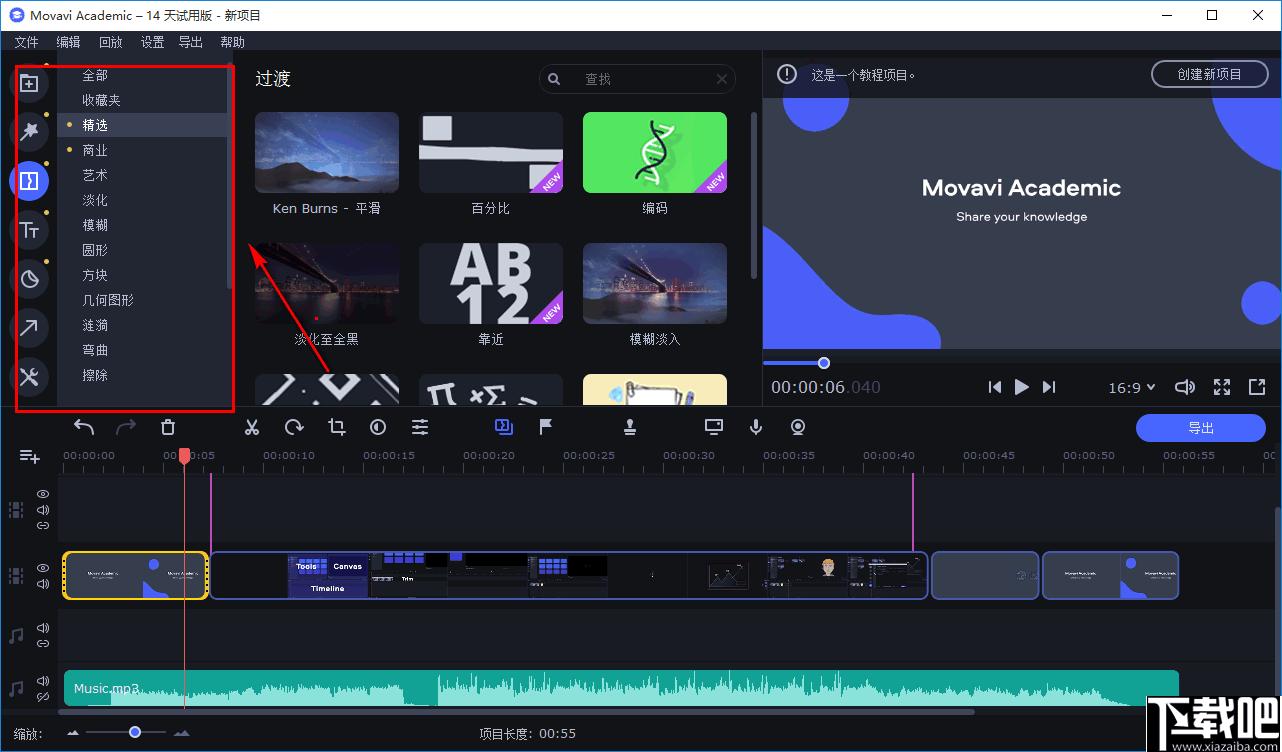The height and width of the screenshot is (752, 1282).
Task: Click the Crop tool in toolbar
Action: (337, 427)
